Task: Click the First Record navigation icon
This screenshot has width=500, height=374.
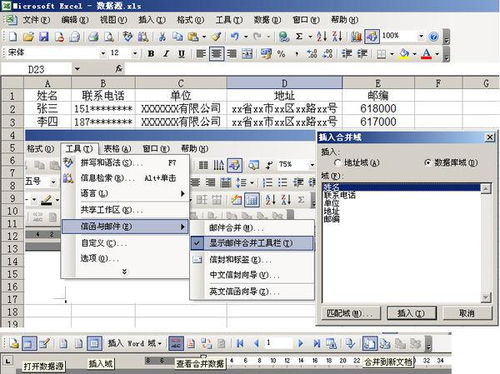Action: click(240, 343)
